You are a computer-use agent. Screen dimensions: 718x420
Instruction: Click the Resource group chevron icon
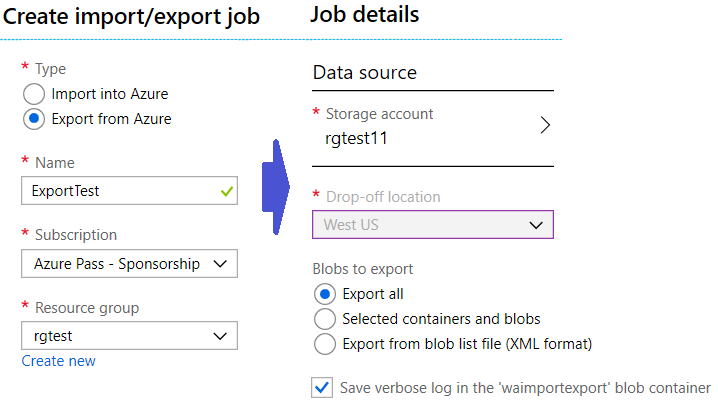pyautogui.click(x=220, y=336)
